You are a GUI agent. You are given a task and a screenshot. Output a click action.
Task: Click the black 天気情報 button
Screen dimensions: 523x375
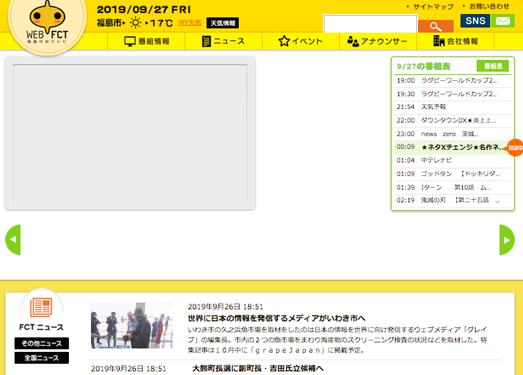coord(222,23)
